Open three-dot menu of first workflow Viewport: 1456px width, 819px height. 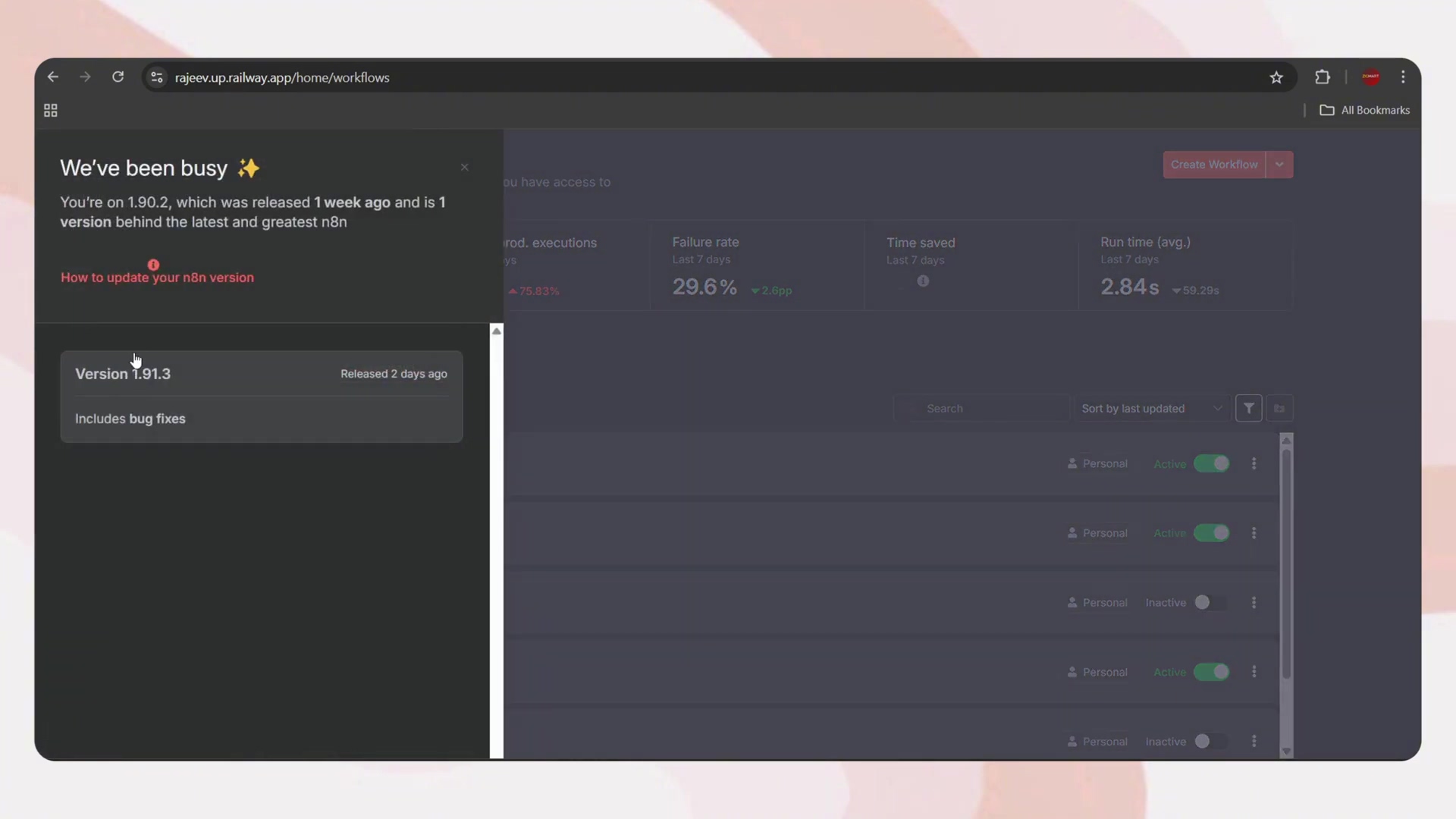point(1254,464)
